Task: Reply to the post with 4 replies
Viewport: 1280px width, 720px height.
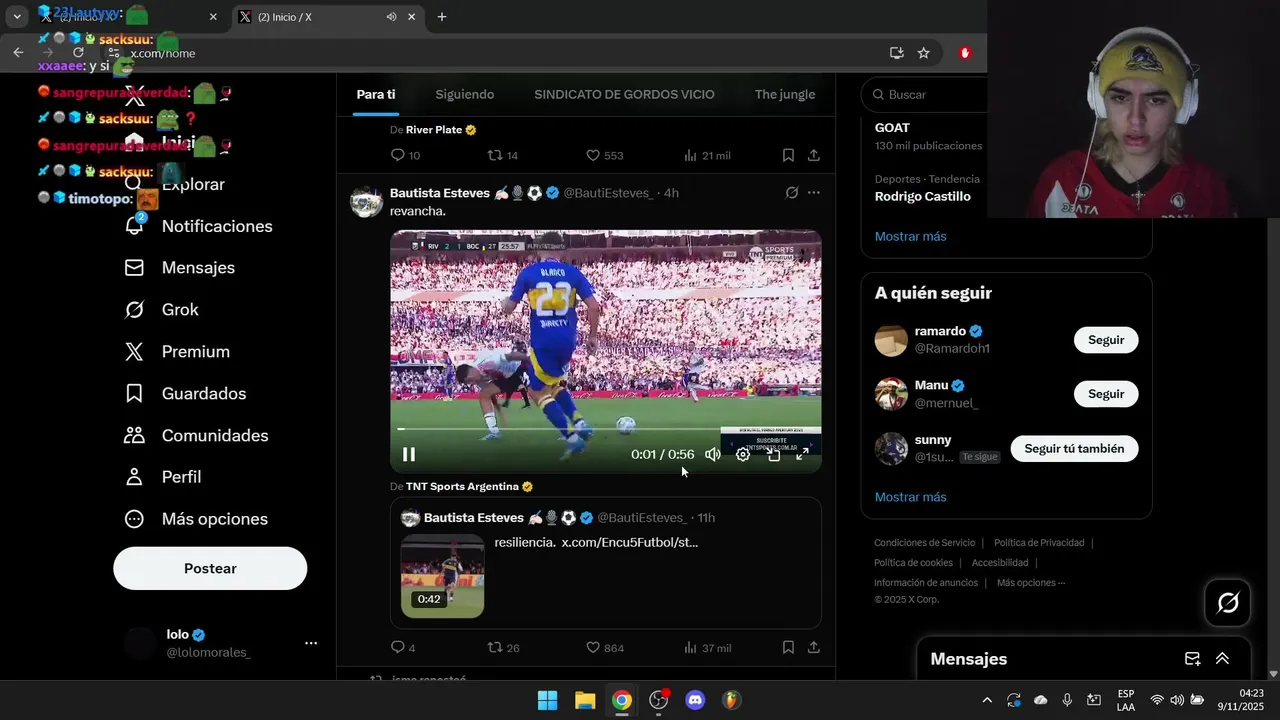Action: pos(403,647)
